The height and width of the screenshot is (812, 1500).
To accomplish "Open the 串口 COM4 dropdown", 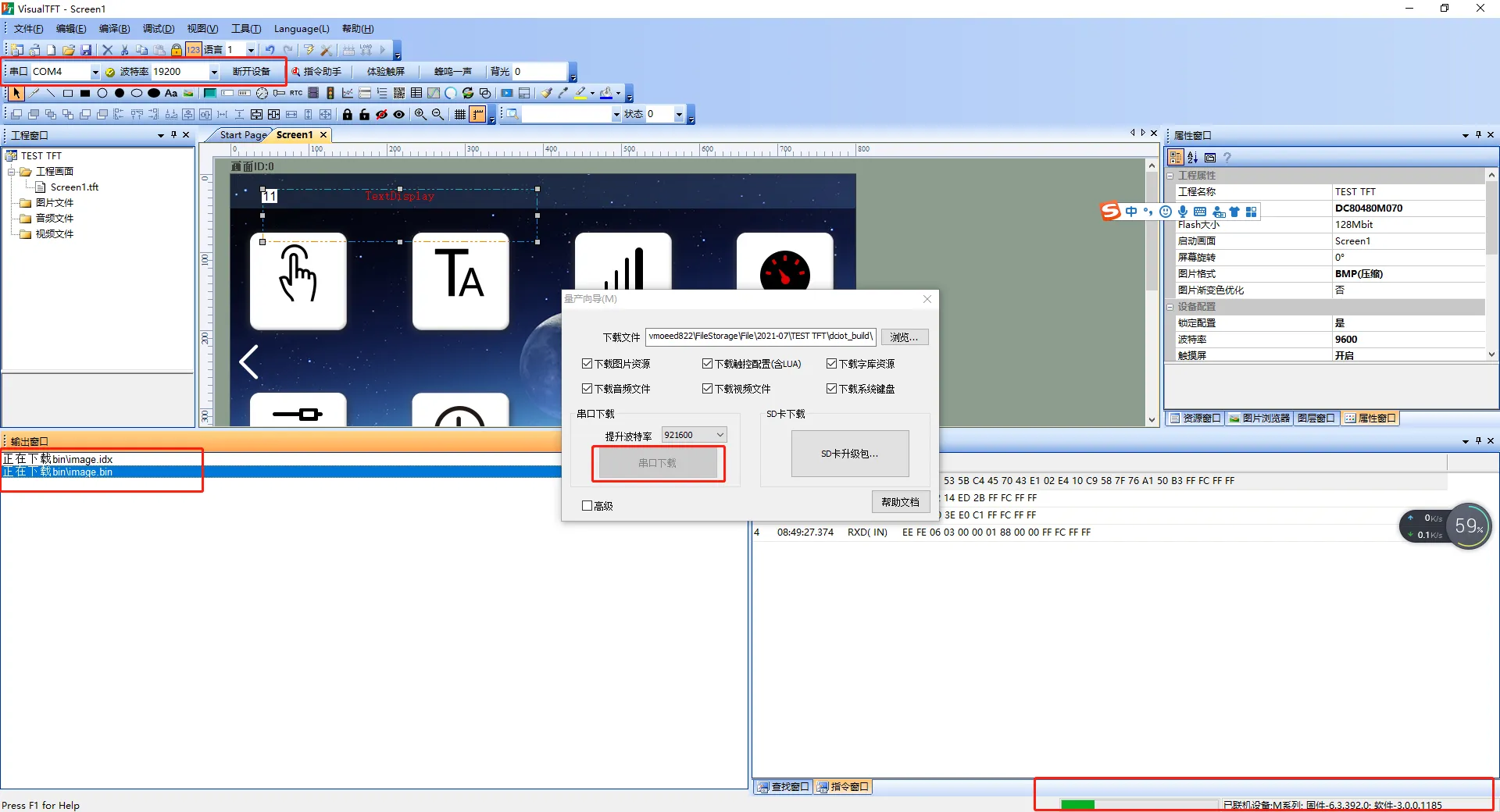I will 95,72.
